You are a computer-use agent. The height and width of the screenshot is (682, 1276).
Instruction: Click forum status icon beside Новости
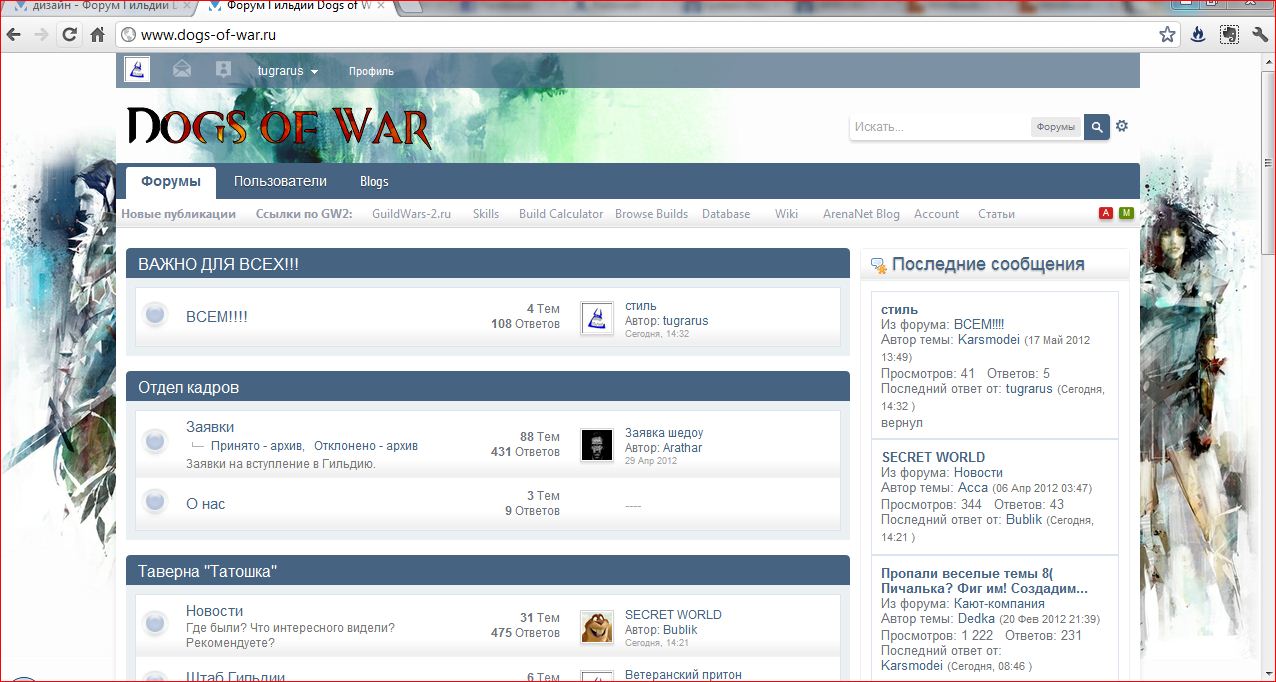[155, 624]
